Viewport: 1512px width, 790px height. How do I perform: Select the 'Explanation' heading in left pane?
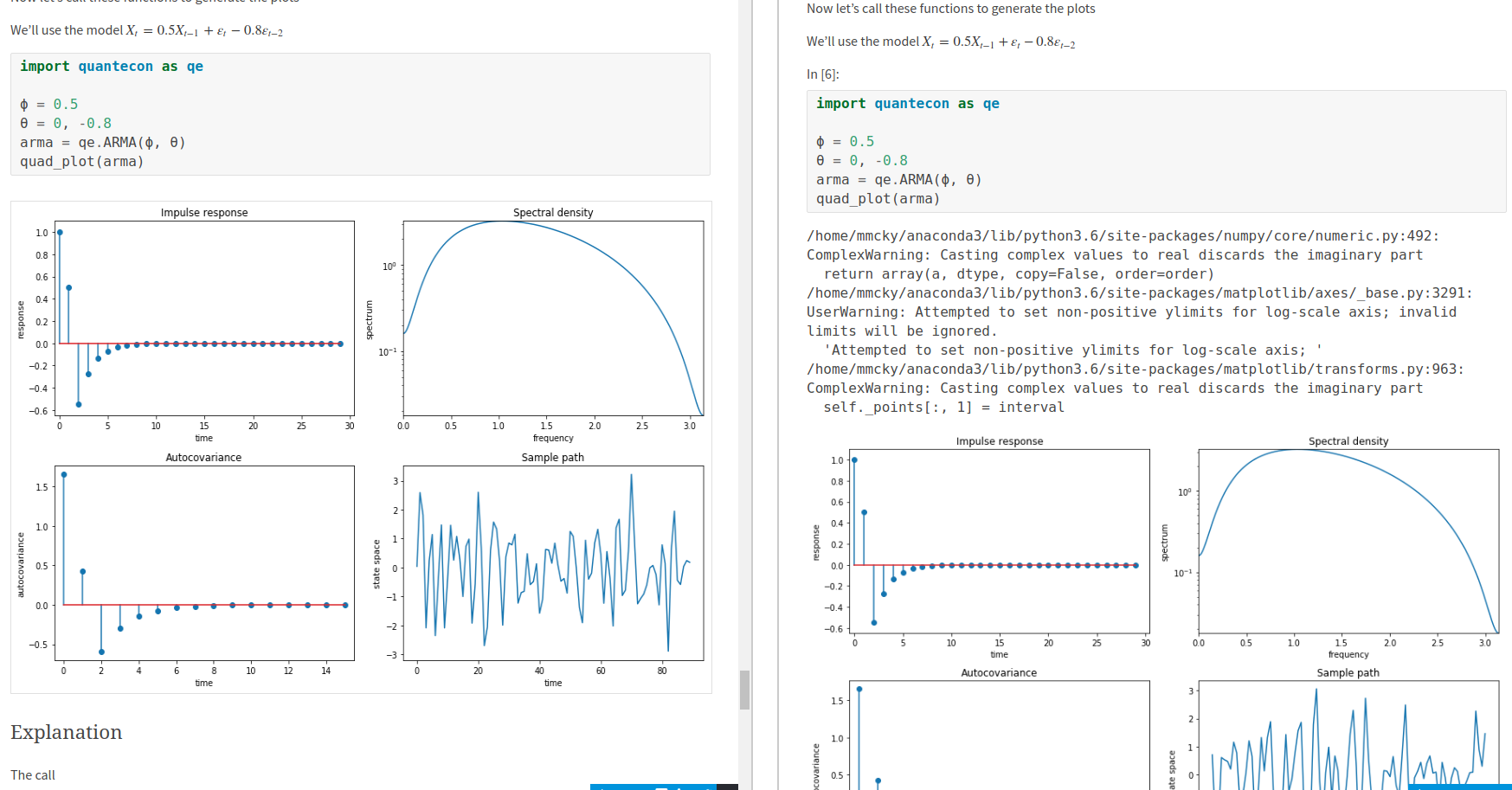tap(67, 732)
